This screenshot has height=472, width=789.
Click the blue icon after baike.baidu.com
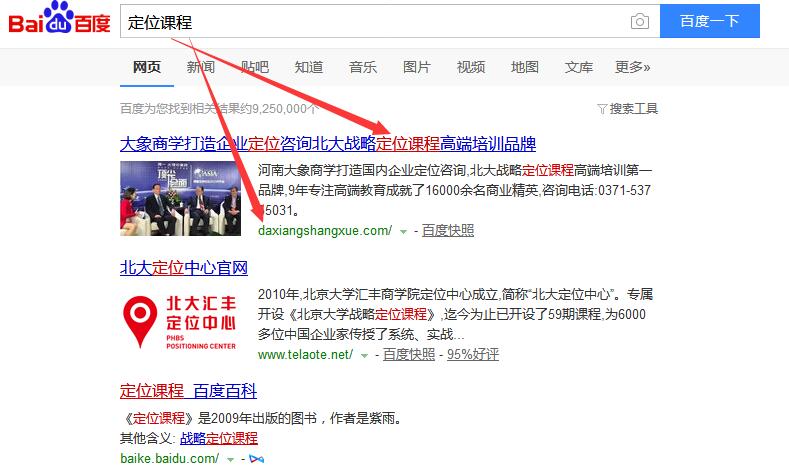pyautogui.click(x=256, y=458)
